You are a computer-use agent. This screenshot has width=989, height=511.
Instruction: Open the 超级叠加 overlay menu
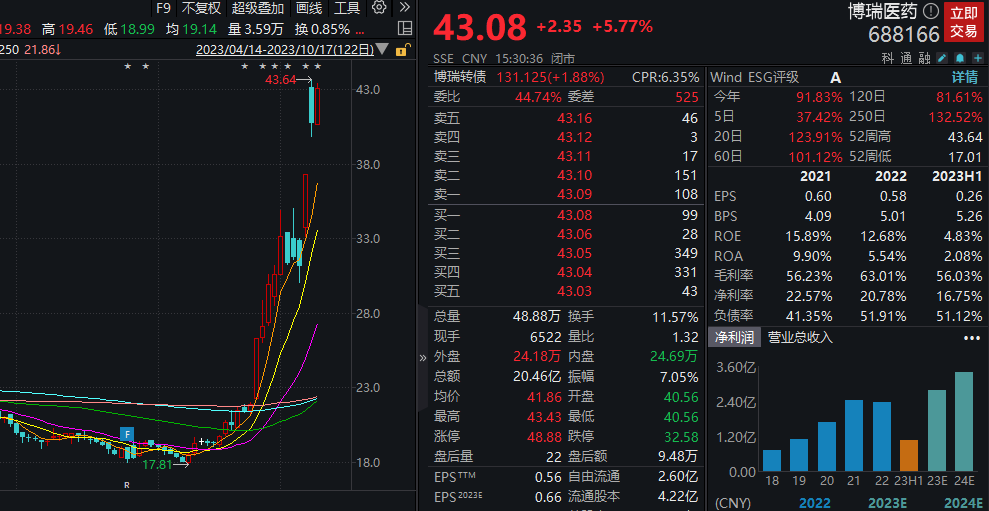(x=257, y=8)
